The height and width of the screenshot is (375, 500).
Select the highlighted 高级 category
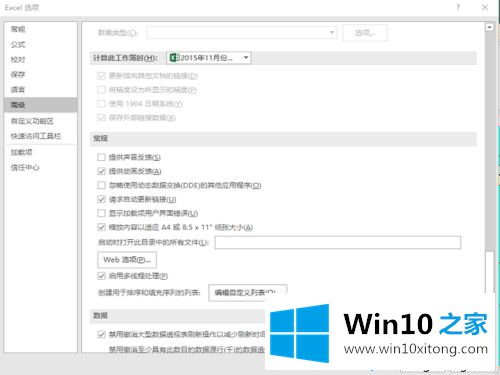(41, 105)
